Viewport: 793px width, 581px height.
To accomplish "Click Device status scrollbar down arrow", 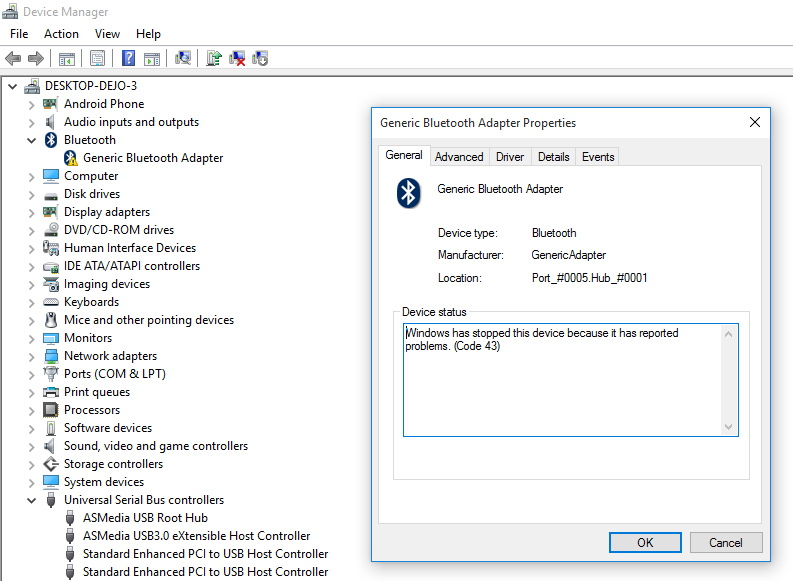I will (x=728, y=427).
